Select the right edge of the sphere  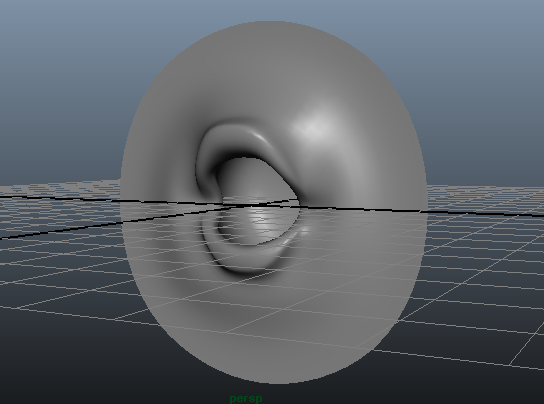(x=425, y=194)
